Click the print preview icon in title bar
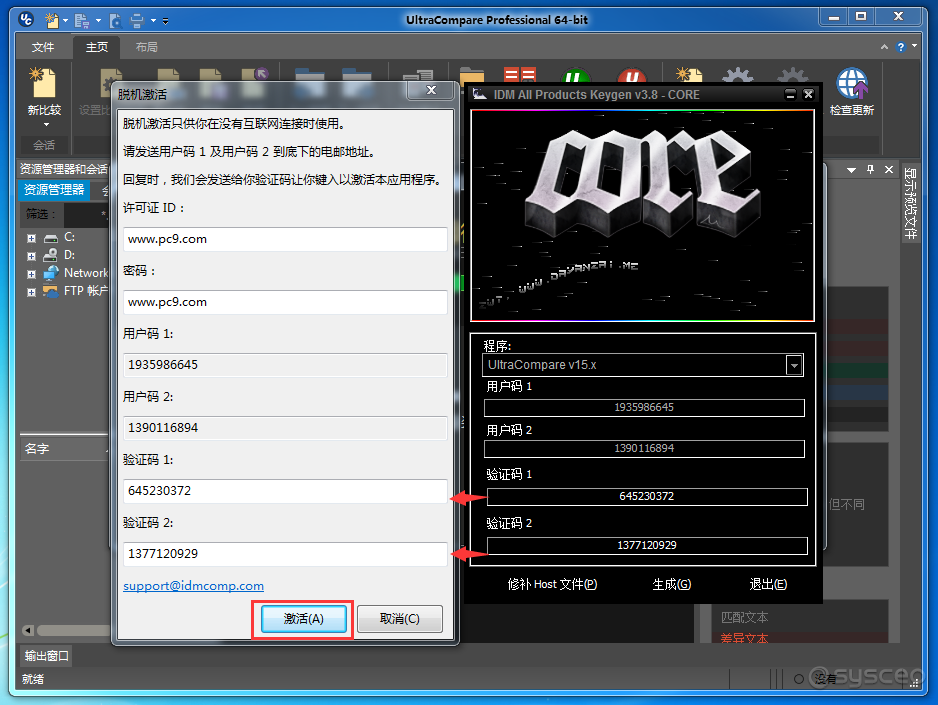This screenshot has height=705, width=938. tap(115, 21)
